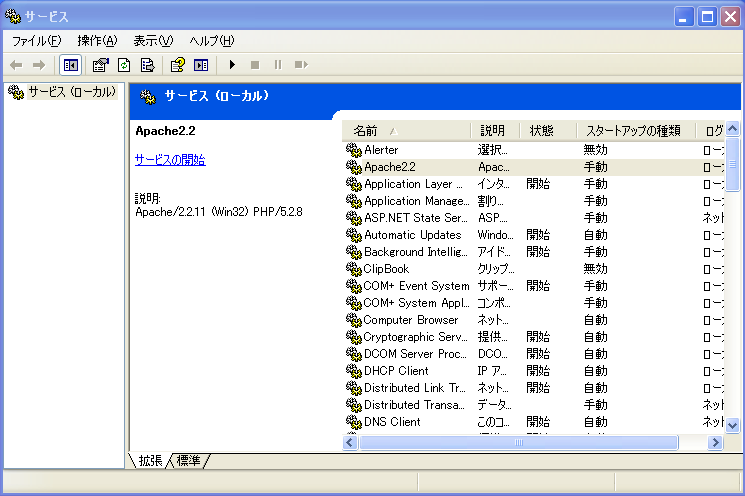Screen dimensions: 745x496
Task: Select the COM+ Event System row
Action: tap(533, 286)
